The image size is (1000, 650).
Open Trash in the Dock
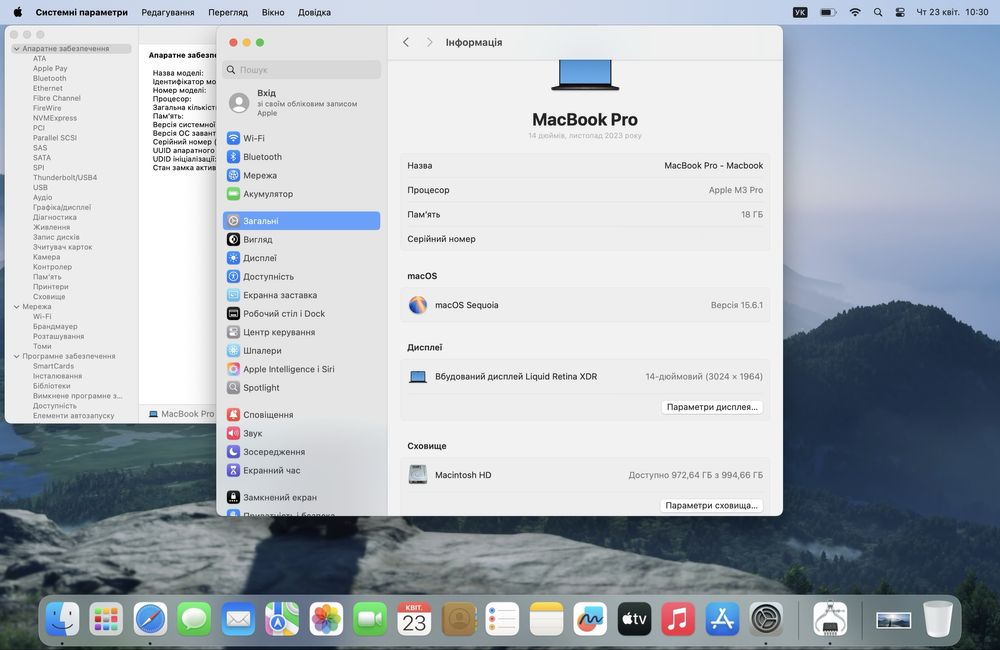(x=938, y=619)
